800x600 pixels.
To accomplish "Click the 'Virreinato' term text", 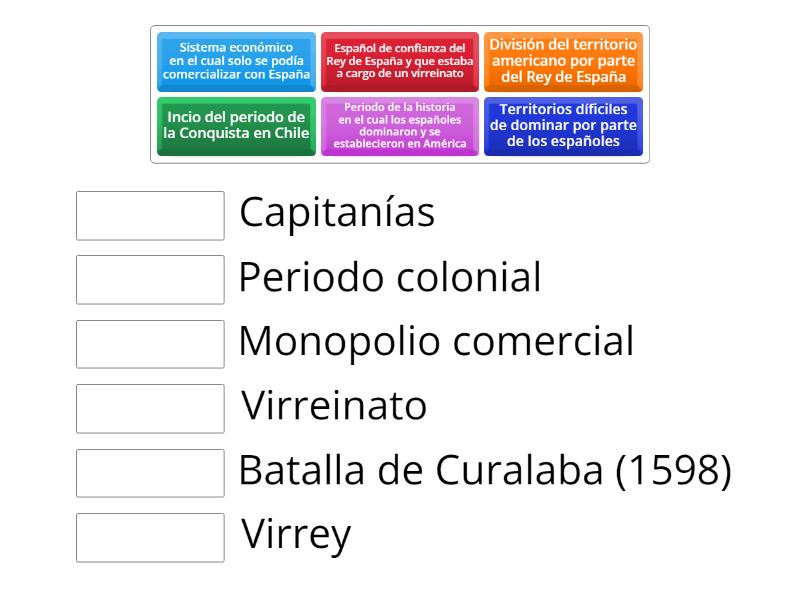I will click(x=334, y=407).
